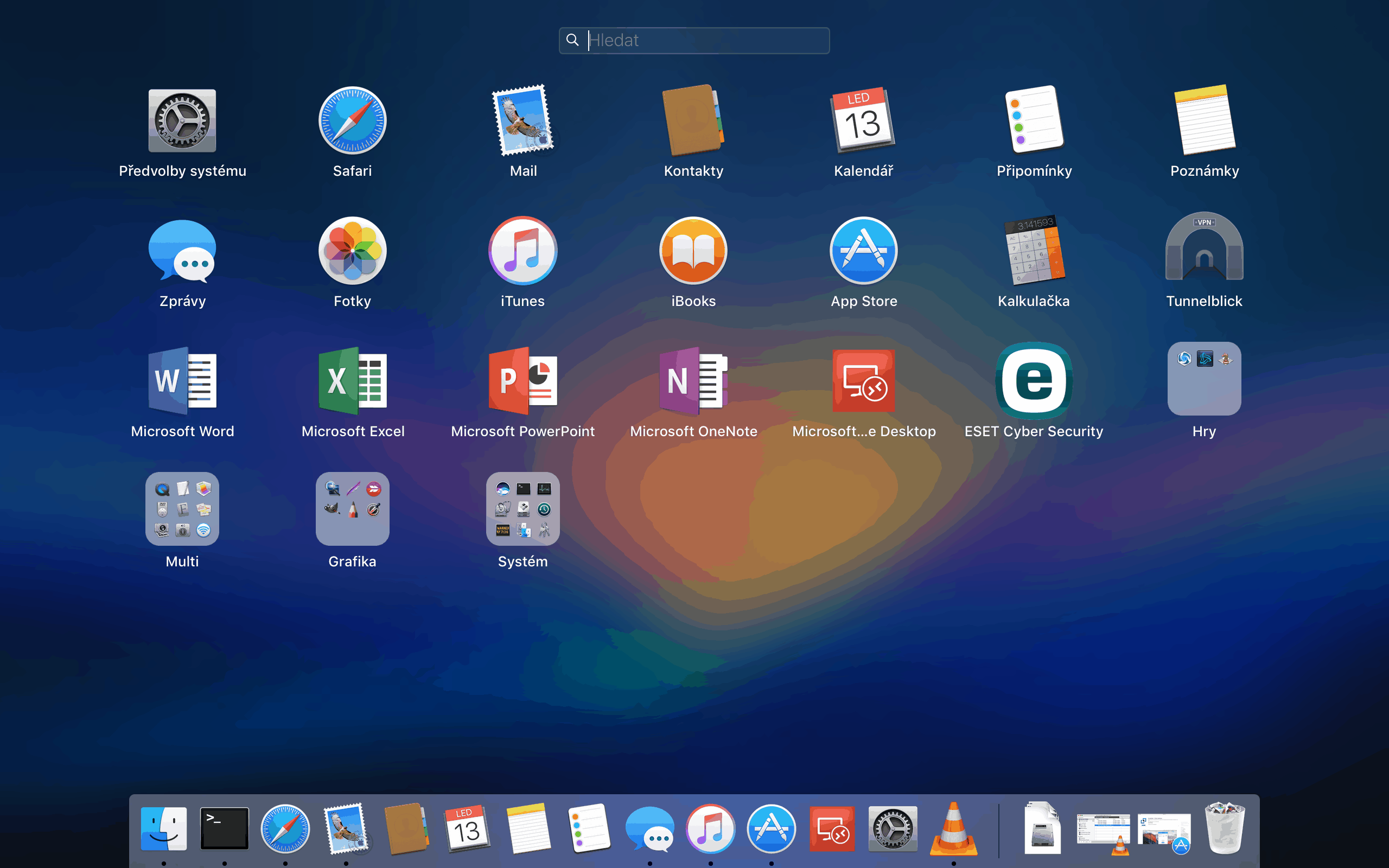Image resolution: width=1389 pixels, height=868 pixels.
Task: Open Terminal from the Dock
Action: coord(225,828)
